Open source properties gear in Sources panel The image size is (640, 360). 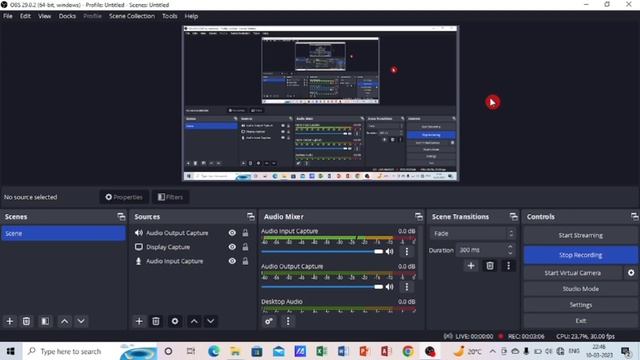(175, 321)
